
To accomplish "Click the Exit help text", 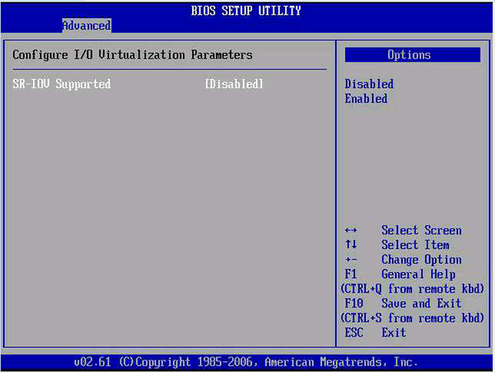I will coord(394,333).
